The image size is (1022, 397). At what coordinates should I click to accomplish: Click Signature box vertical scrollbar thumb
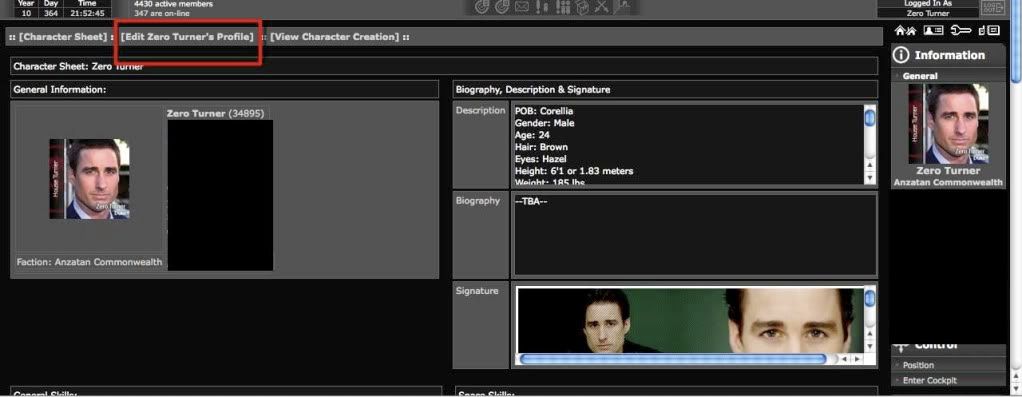point(869,299)
